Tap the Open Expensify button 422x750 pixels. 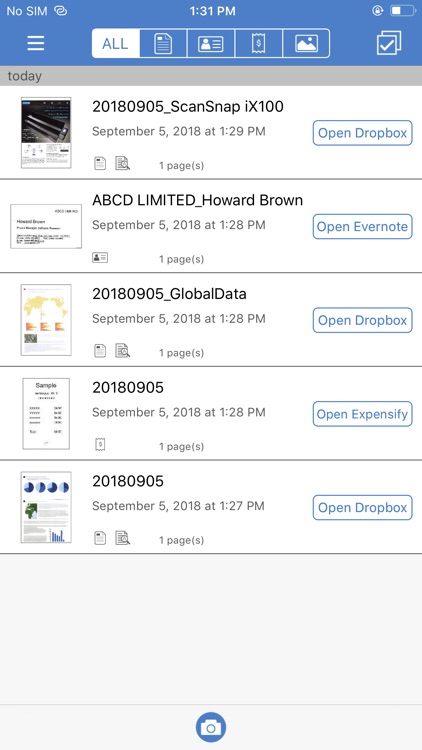[x=362, y=414]
